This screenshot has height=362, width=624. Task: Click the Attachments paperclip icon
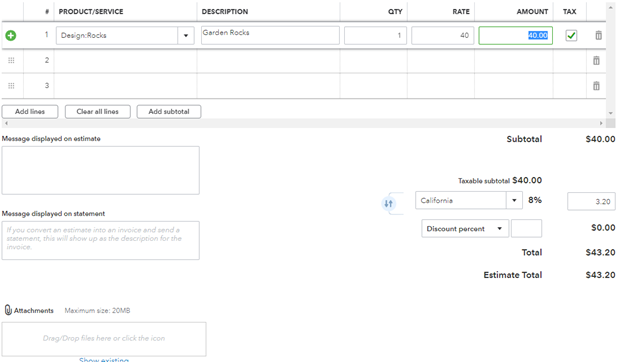coord(8,310)
